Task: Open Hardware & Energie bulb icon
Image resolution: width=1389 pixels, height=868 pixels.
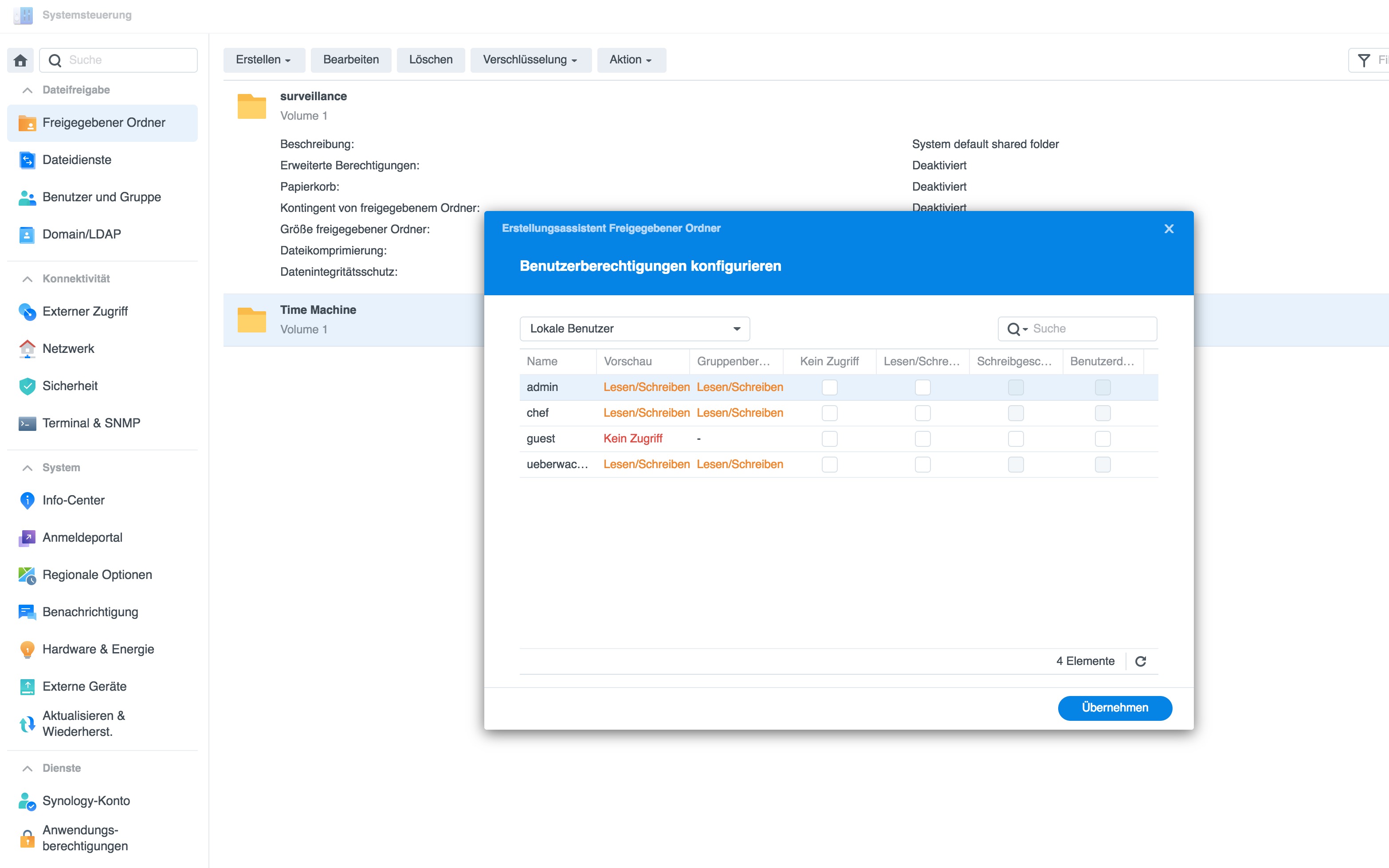Action: coord(27,649)
